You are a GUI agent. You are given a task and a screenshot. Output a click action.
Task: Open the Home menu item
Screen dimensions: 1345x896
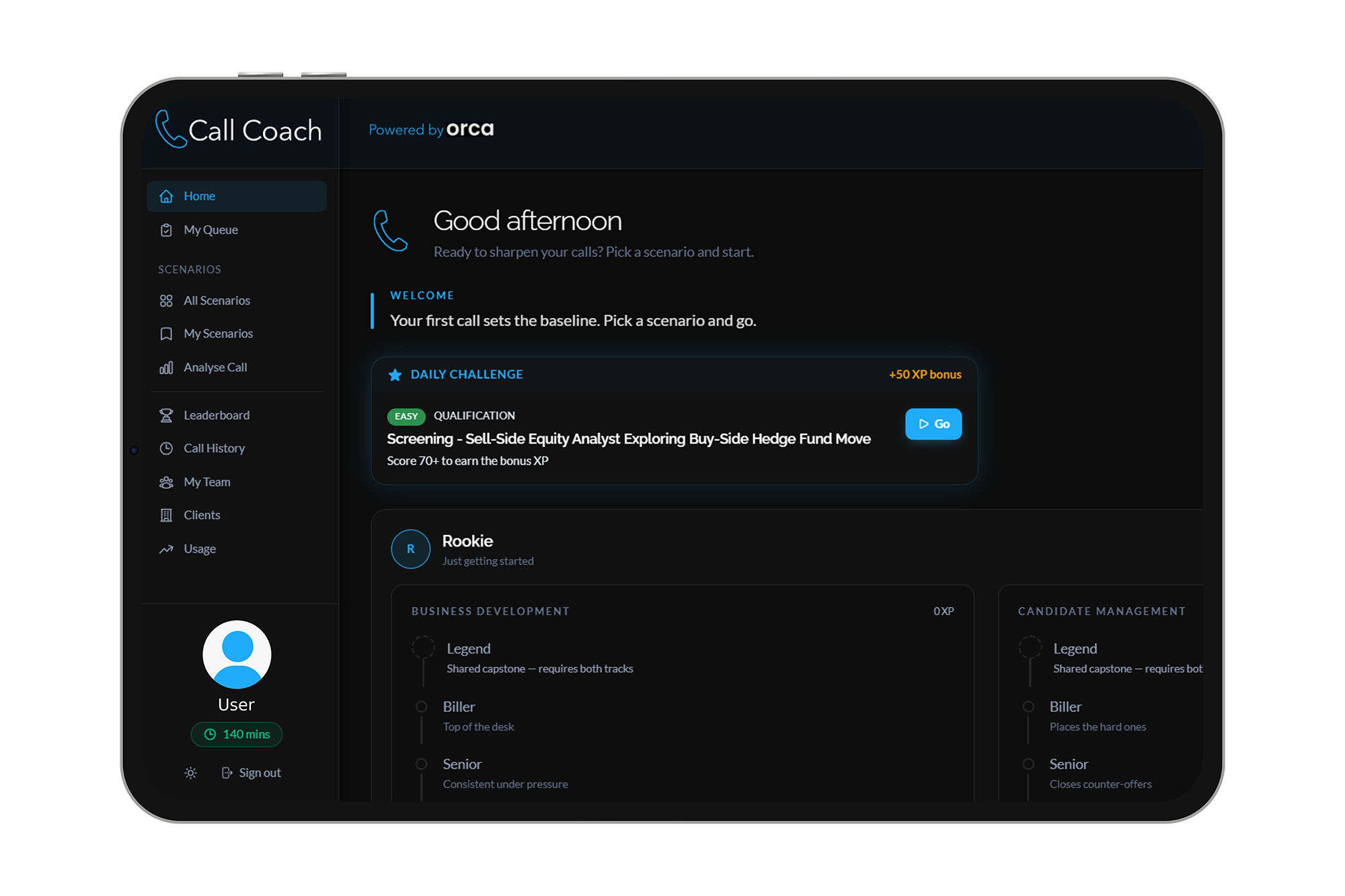(x=237, y=196)
